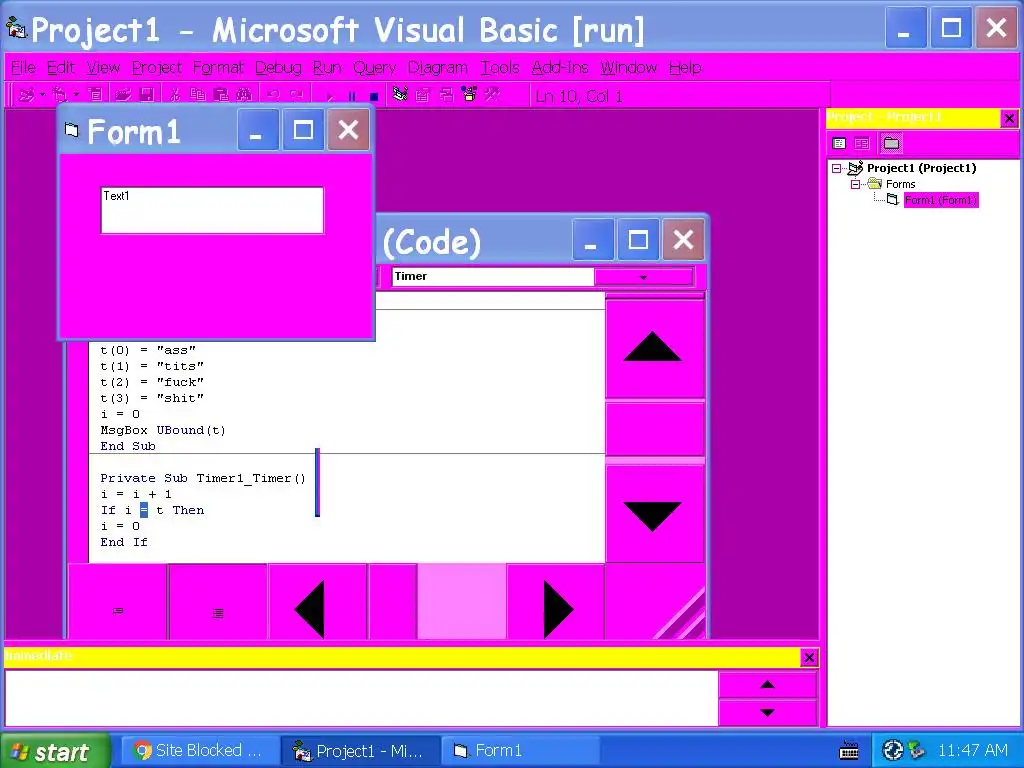1024x768 pixels.
Task: Select Project1 (Project1) root tree item
Action: 921,168
